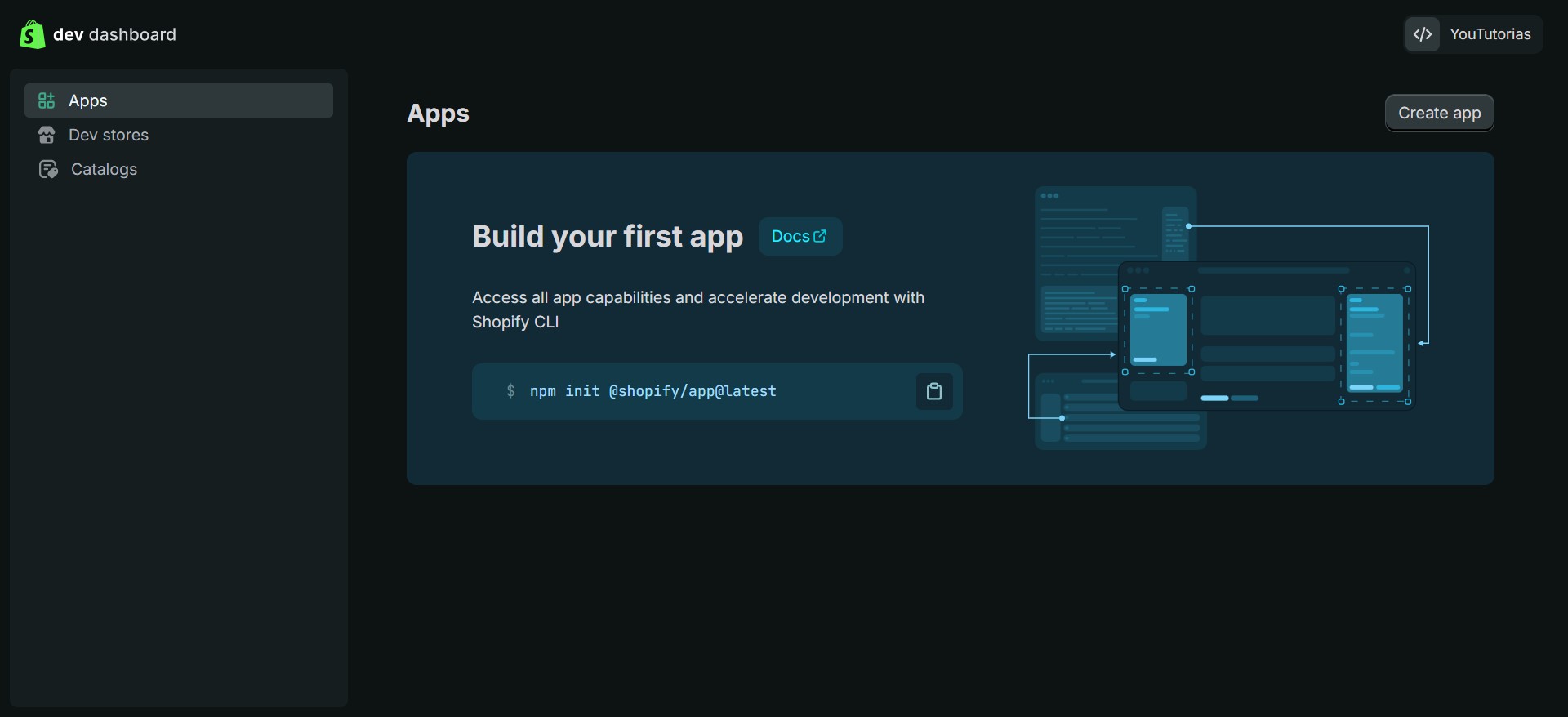Click the Shopify bag logo icon
Screen dimensions: 1568x717
coord(33,34)
